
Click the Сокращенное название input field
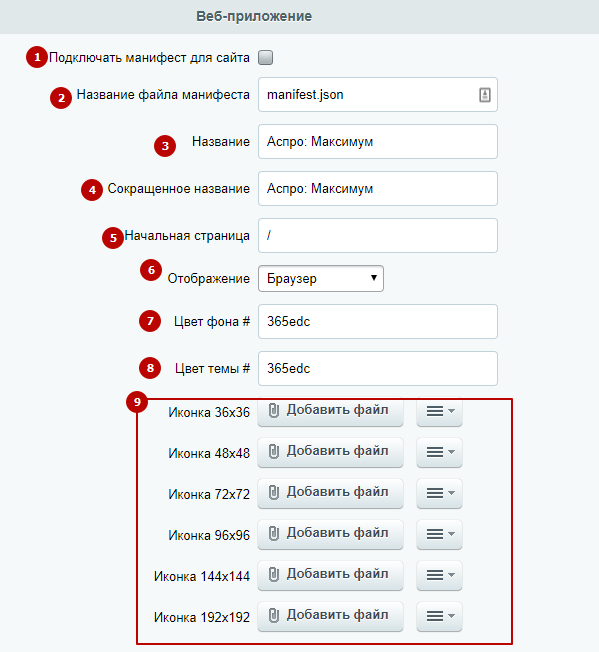(x=378, y=188)
